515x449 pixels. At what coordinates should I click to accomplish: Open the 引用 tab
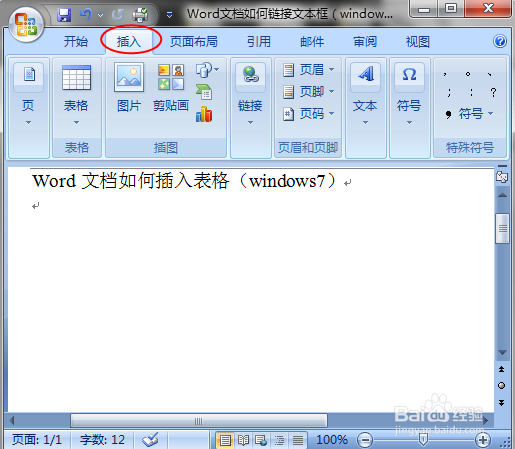pyautogui.click(x=259, y=42)
